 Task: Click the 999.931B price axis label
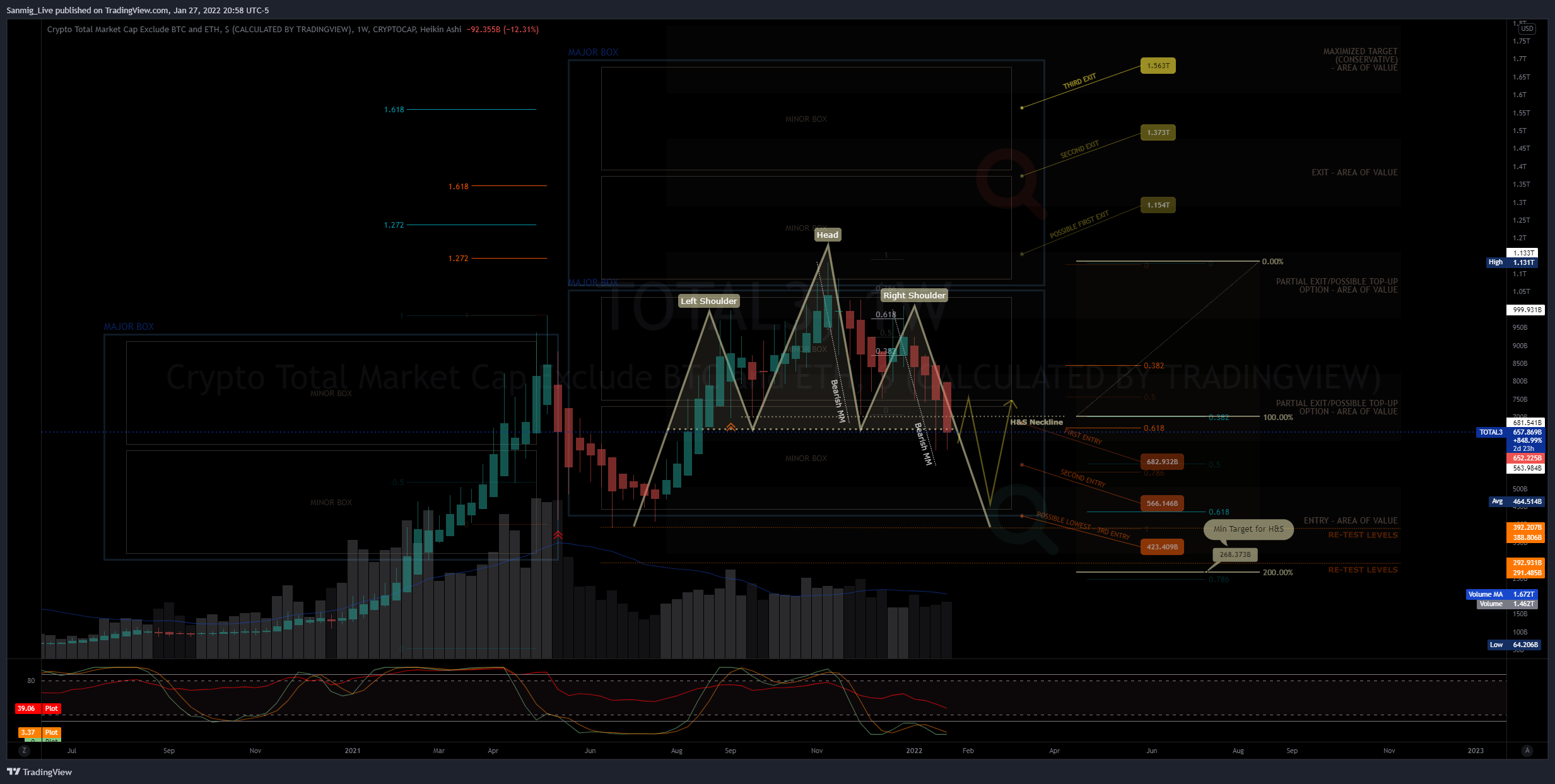[1526, 310]
